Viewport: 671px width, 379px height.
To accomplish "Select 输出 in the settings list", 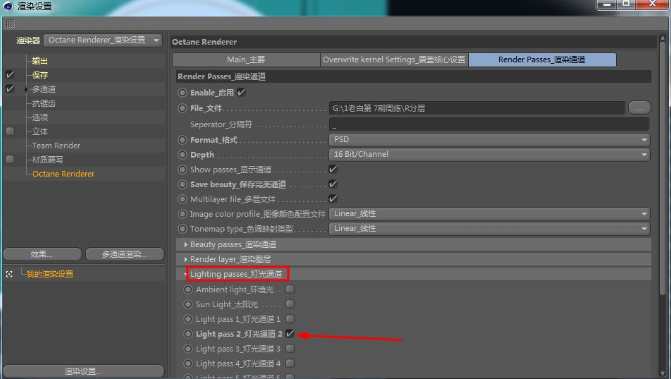I will click(x=40, y=61).
